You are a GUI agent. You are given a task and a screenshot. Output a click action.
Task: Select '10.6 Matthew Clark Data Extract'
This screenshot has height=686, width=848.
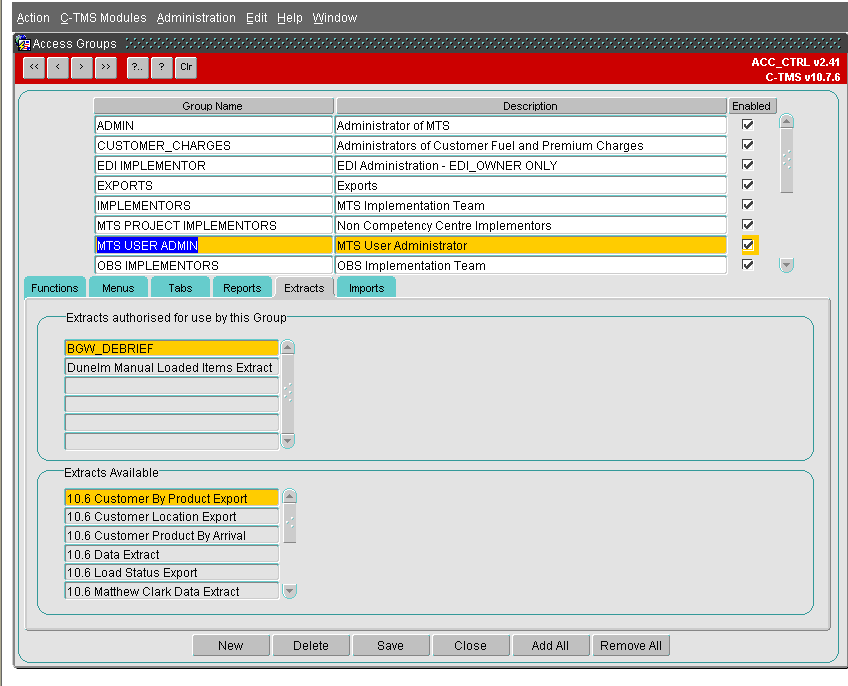[171, 591]
